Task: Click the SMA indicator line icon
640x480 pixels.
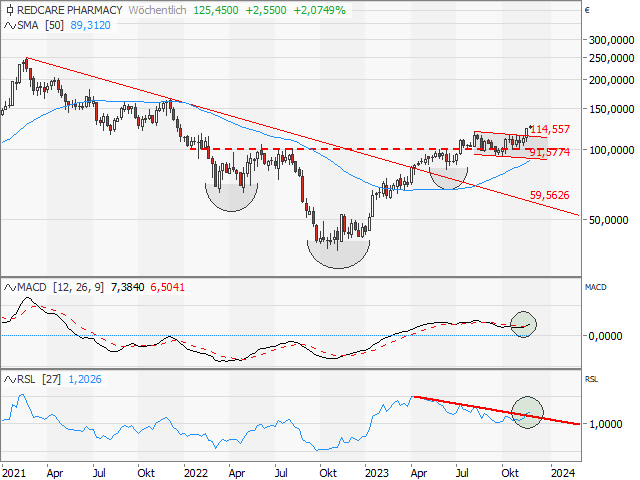Action: [x=10, y=25]
